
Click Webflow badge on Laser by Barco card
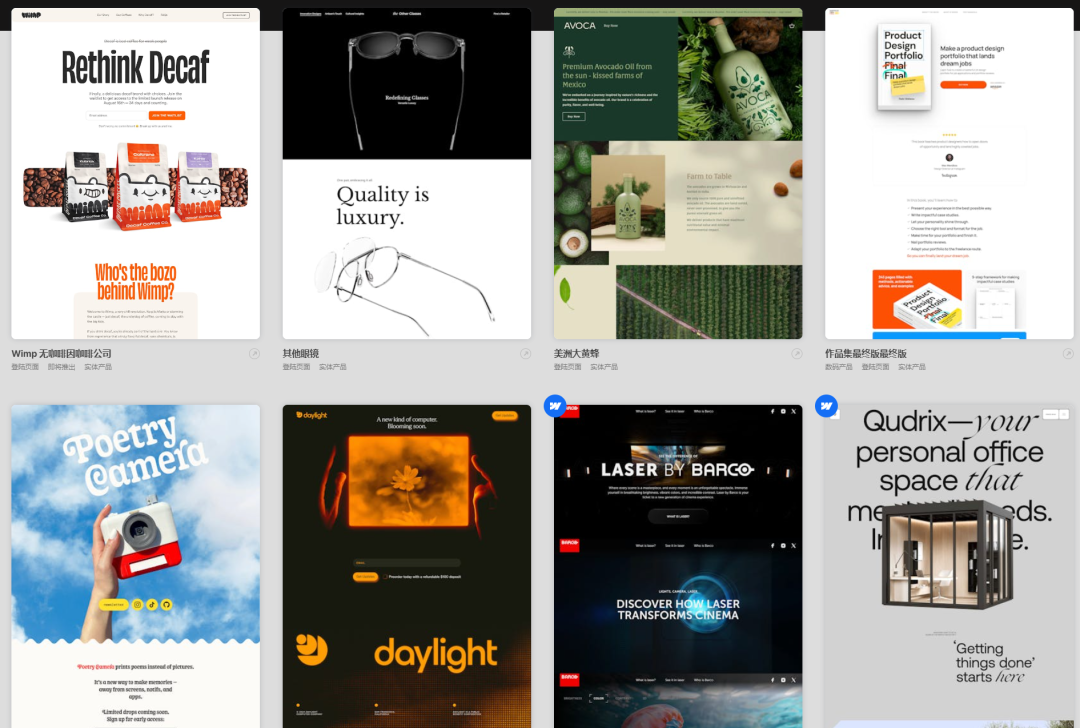[555, 406]
